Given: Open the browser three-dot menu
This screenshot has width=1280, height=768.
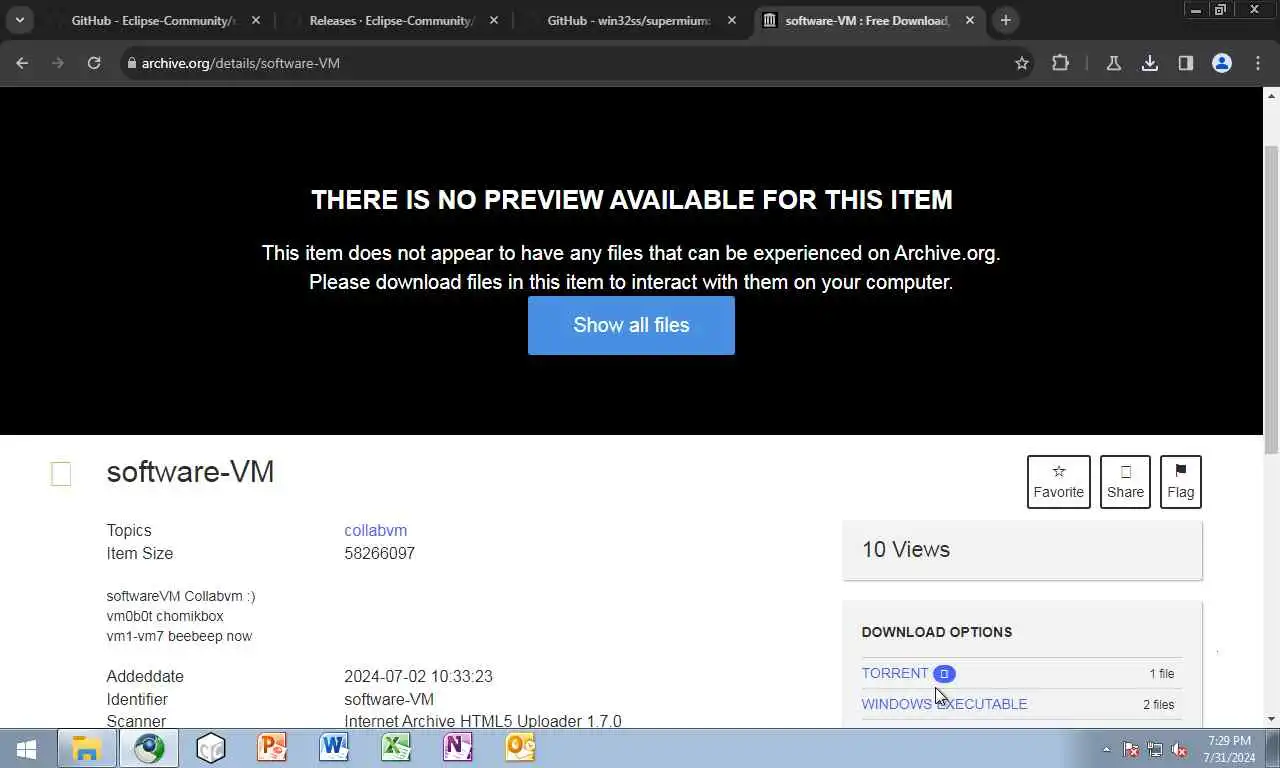Looking at the screenshot, I should [1258, 63].
